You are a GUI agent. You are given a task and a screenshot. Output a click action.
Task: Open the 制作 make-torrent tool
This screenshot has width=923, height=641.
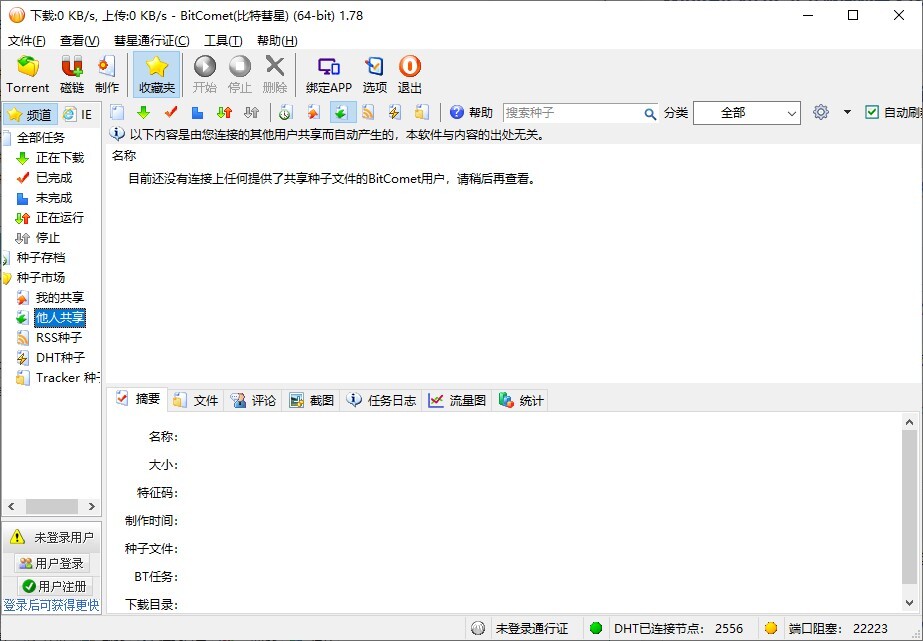click(107, 75)
